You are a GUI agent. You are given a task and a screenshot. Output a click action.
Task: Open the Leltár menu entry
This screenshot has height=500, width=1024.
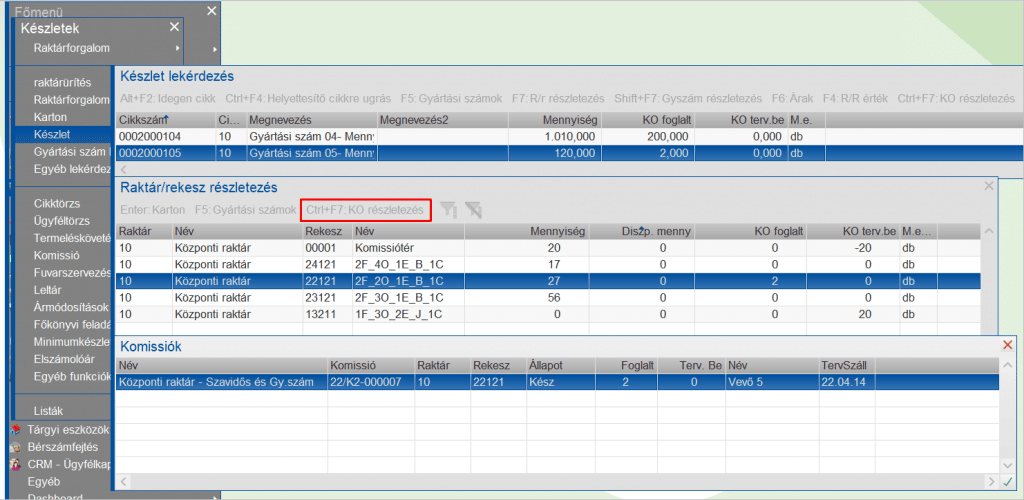50,290
